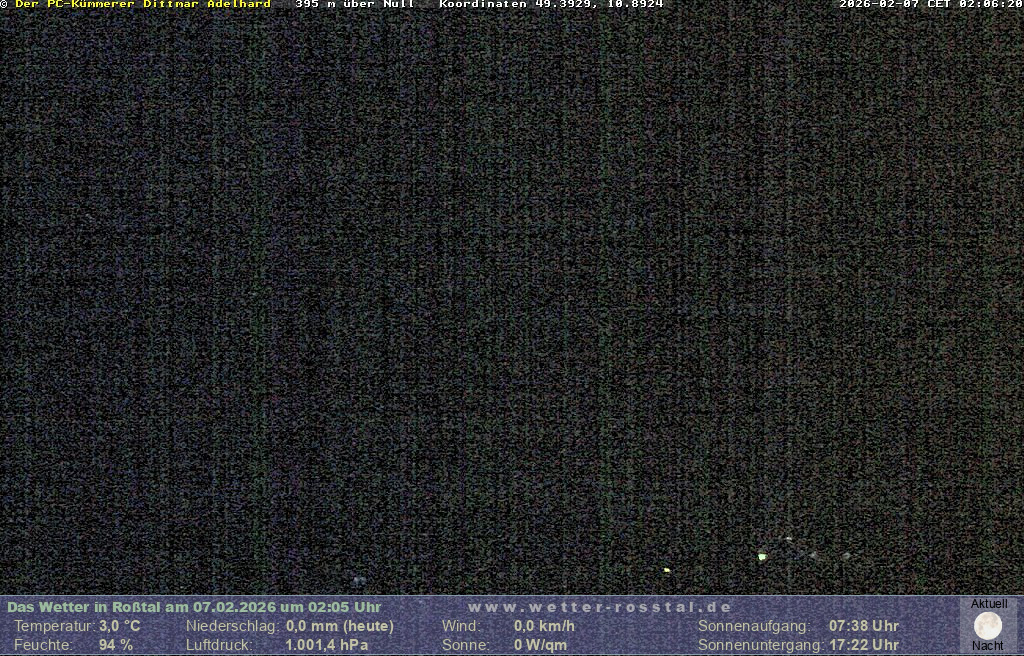This screenshot has width=1024, height=656.
Task: Click the Sonnenuntergang time 17:22 Uhr
Action: [x=863, y=645]
